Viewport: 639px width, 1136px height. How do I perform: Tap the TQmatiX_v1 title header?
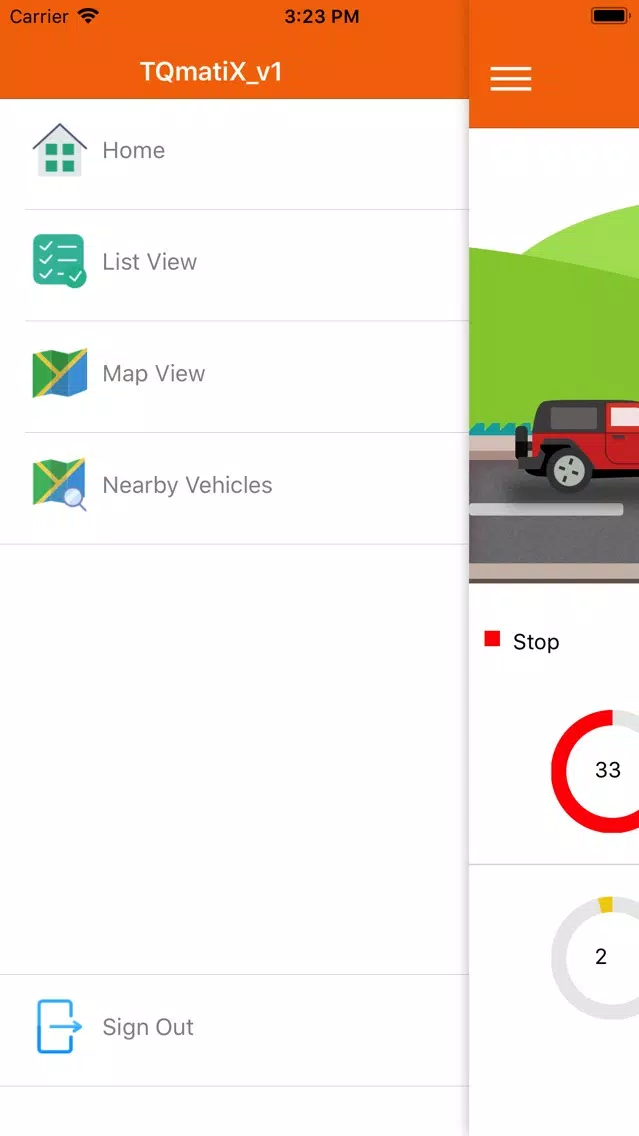211,72
